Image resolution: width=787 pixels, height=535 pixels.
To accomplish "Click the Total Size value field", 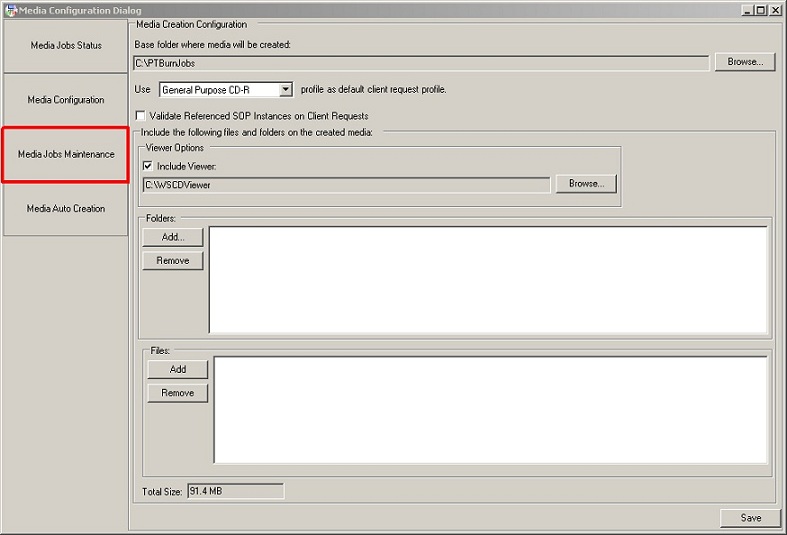I will [235, 491].
